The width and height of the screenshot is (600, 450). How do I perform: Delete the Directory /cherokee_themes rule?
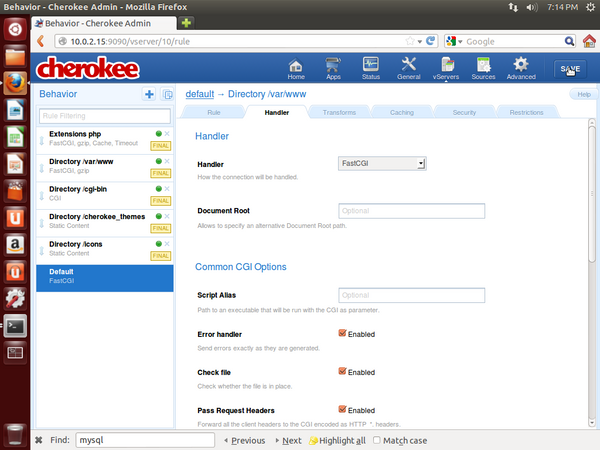point(167,216)
